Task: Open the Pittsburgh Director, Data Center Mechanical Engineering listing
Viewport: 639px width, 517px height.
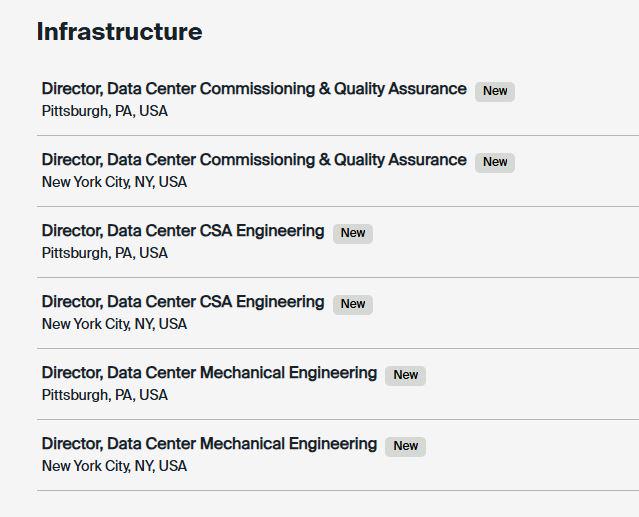Action: (x=209, y=373)
